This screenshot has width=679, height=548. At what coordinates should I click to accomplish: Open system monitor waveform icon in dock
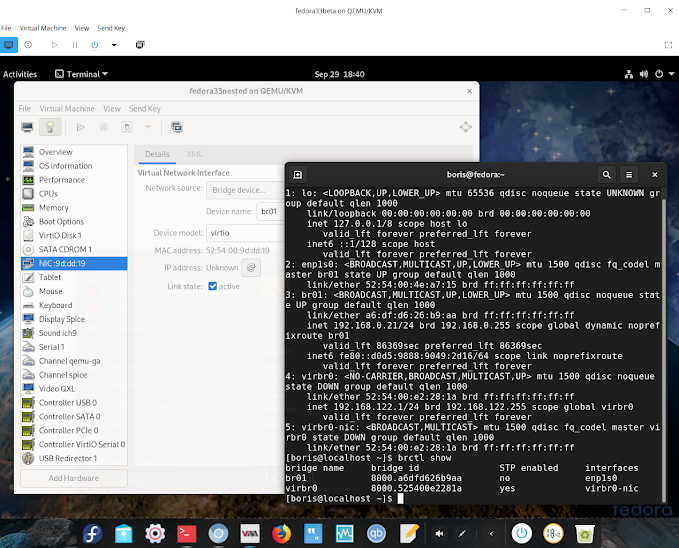pos(345,534)
